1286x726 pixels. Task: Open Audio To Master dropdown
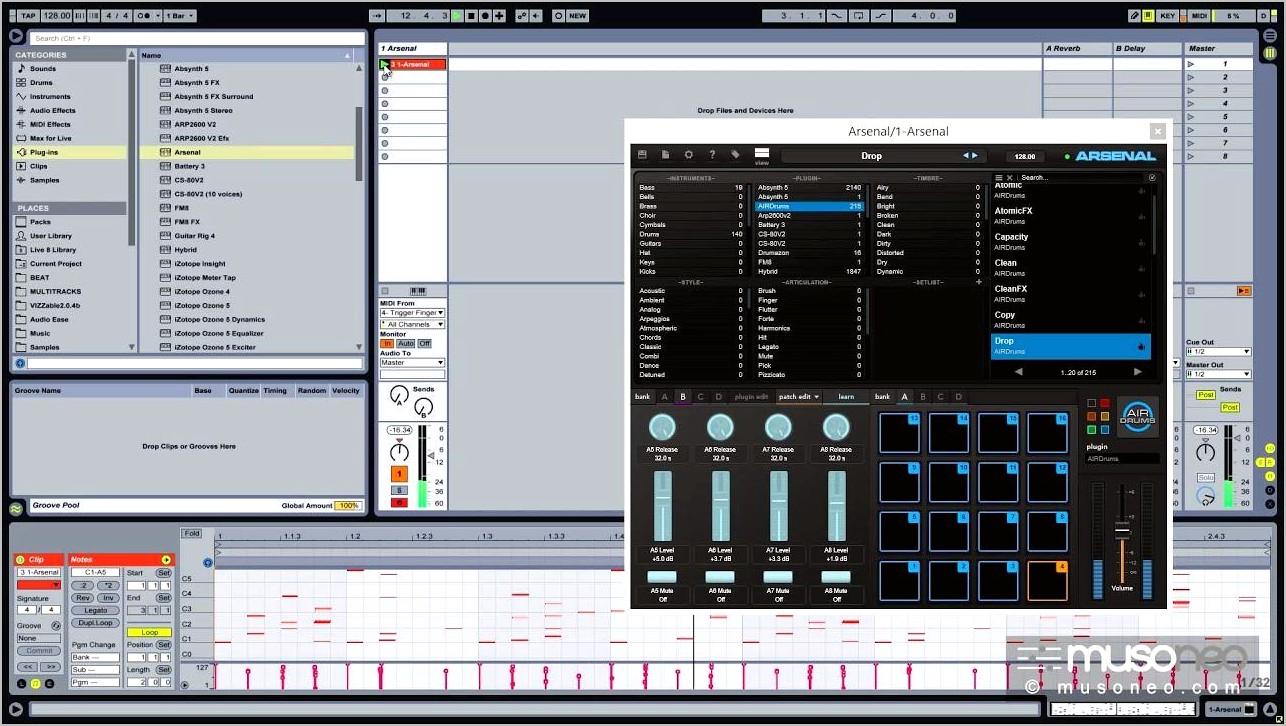412,362
